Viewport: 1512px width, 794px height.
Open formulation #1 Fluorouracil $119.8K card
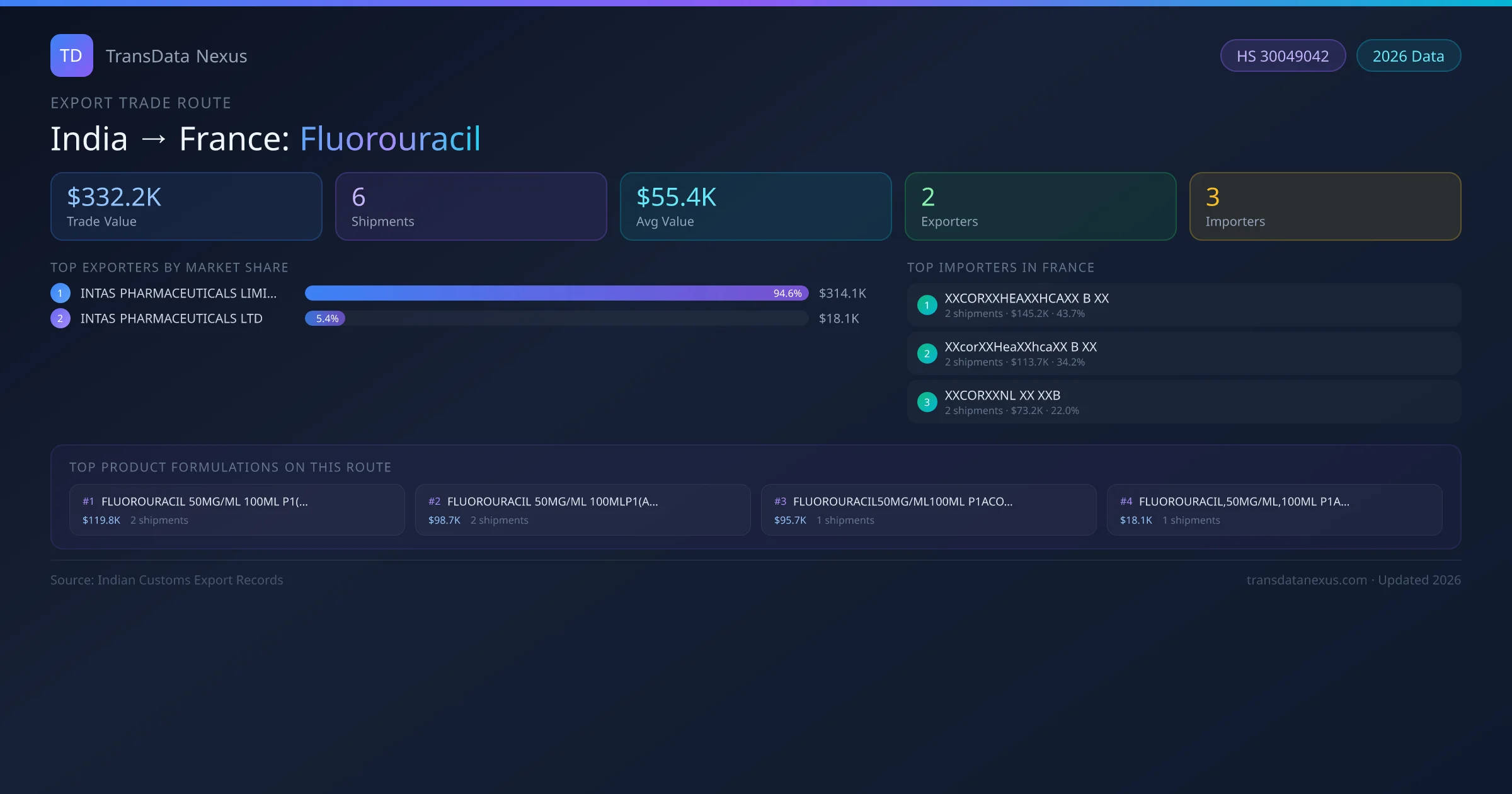tap(237, 510)
